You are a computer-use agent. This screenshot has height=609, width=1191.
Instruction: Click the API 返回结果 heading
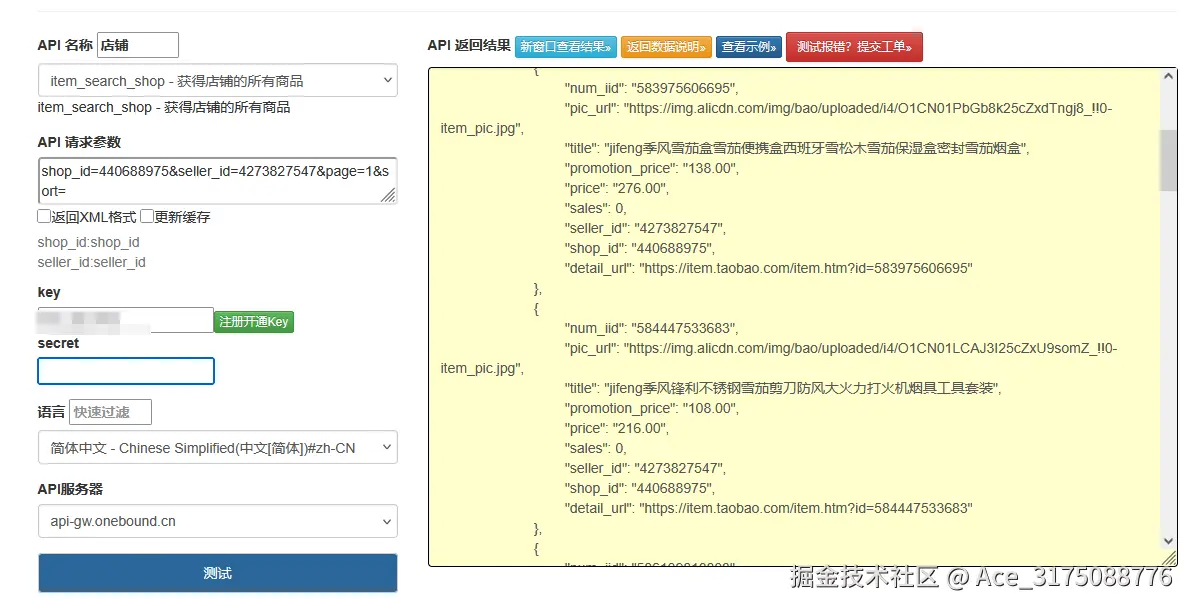pos(469,46)
